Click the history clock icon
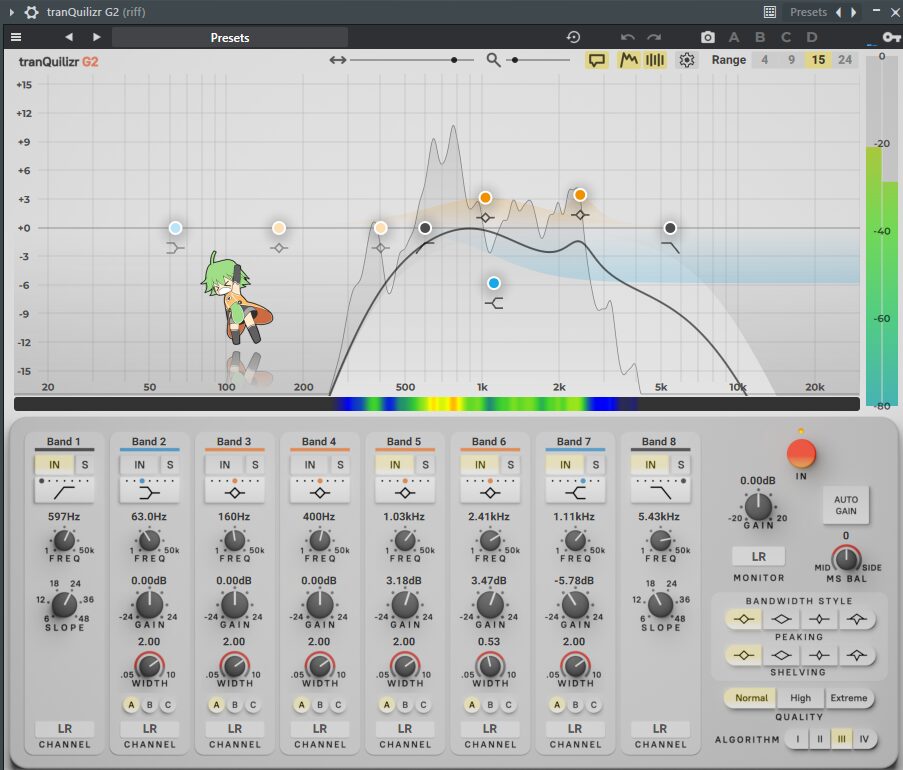The height and width of the screenshot is (770, 903). tap(573, 37)
